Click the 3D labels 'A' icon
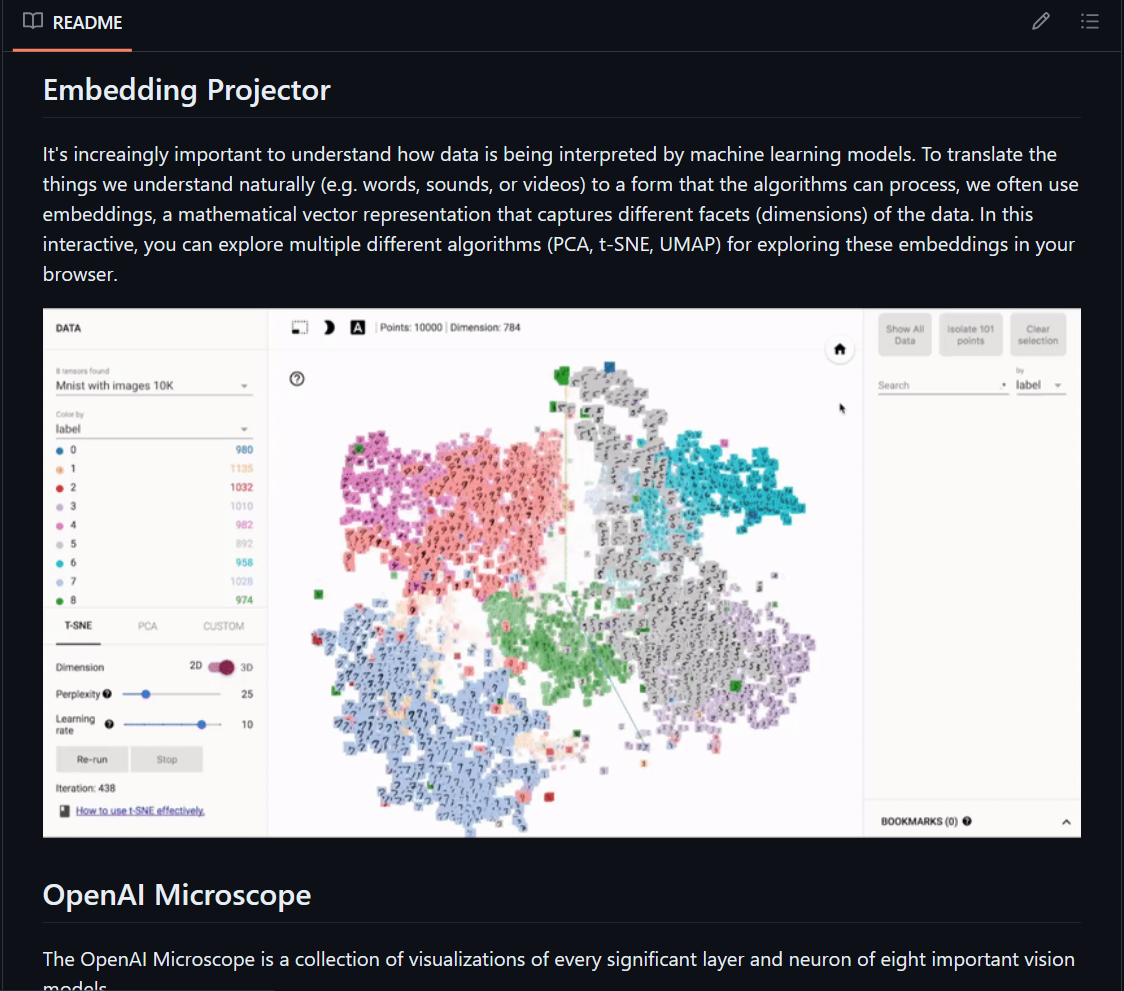This screenshot has height=991, width=1124. pos(357,327)
